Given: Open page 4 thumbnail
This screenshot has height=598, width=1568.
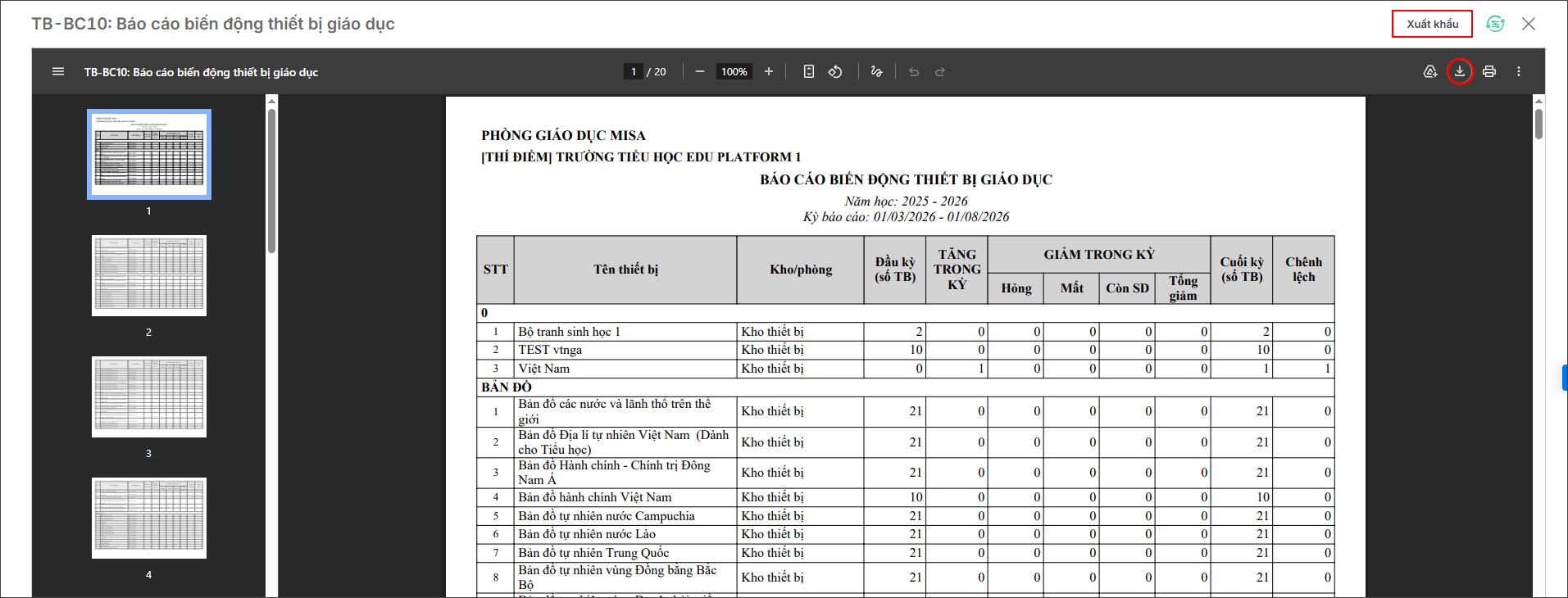Looking at the screenshot, I should tap(149, 518).
